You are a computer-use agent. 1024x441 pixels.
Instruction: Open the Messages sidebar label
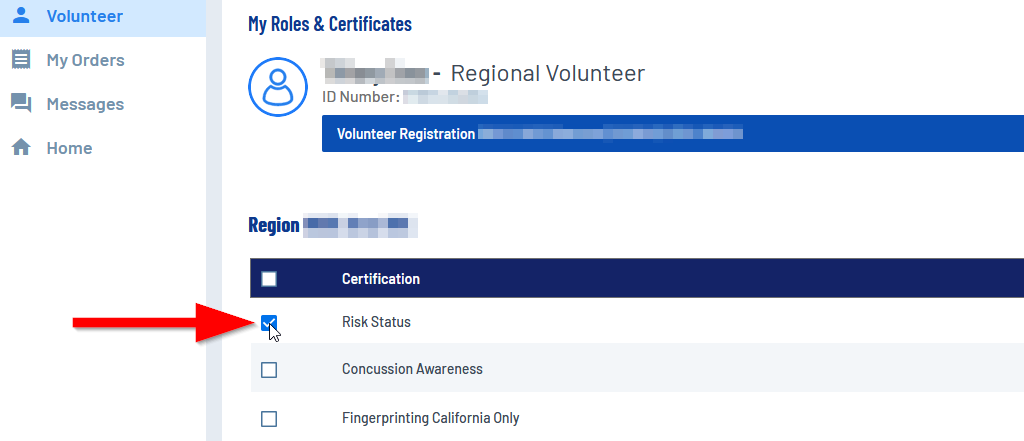(x=85, y=104)
